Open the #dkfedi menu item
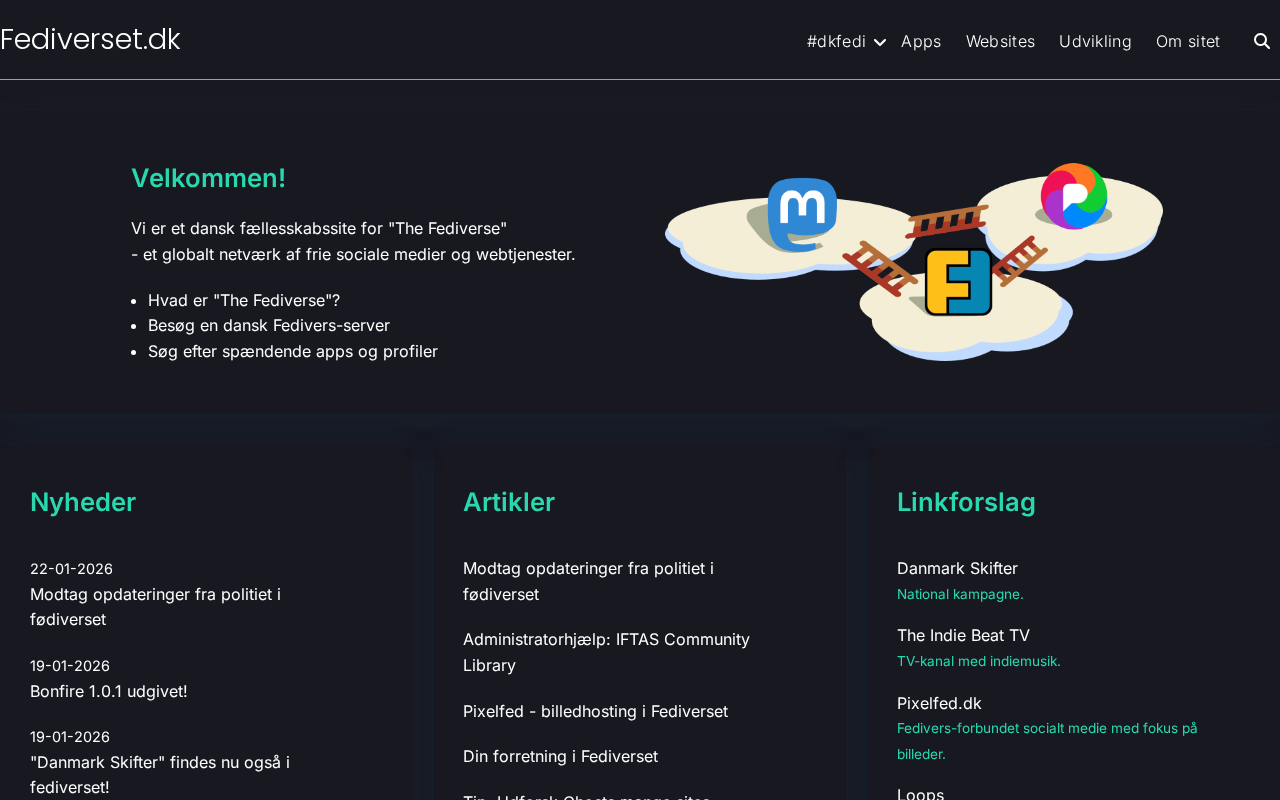 point(836,41)
